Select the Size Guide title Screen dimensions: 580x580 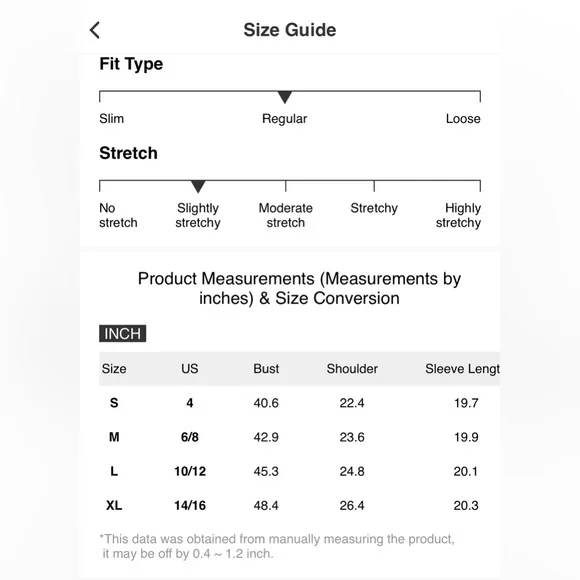[290, 30]
